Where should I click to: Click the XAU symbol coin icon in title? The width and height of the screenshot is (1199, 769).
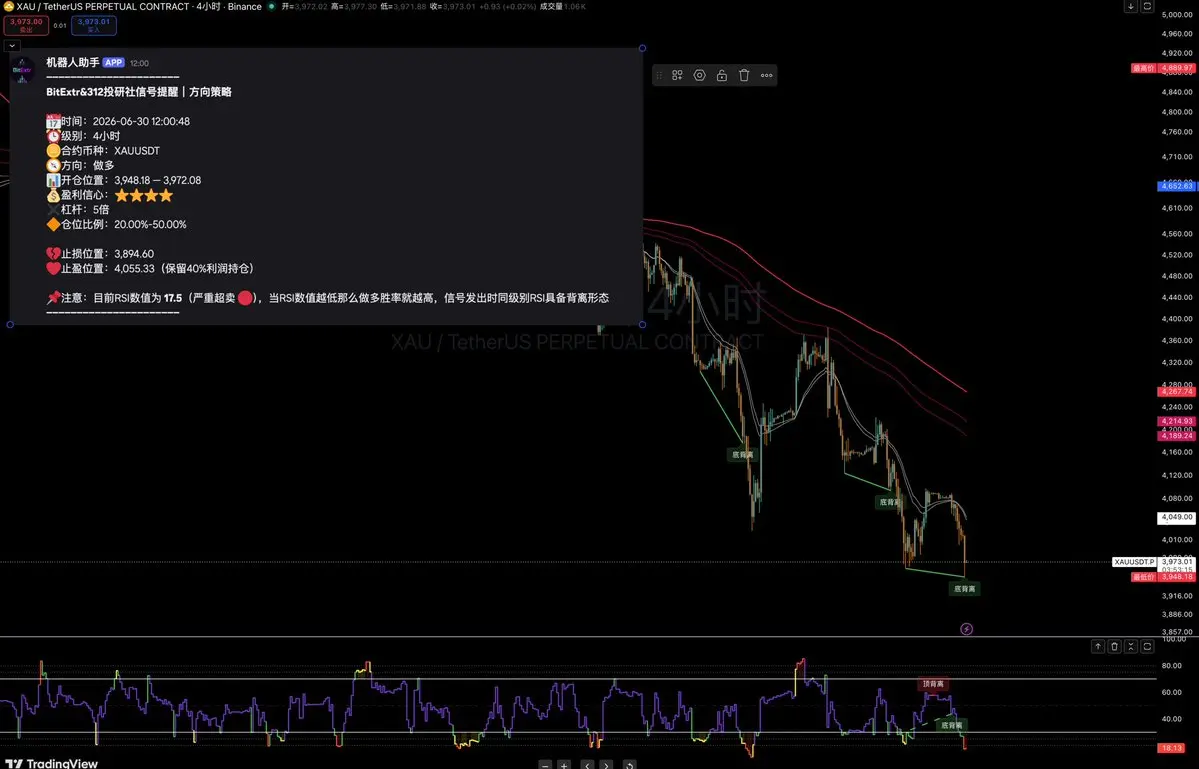click(8, 6)
